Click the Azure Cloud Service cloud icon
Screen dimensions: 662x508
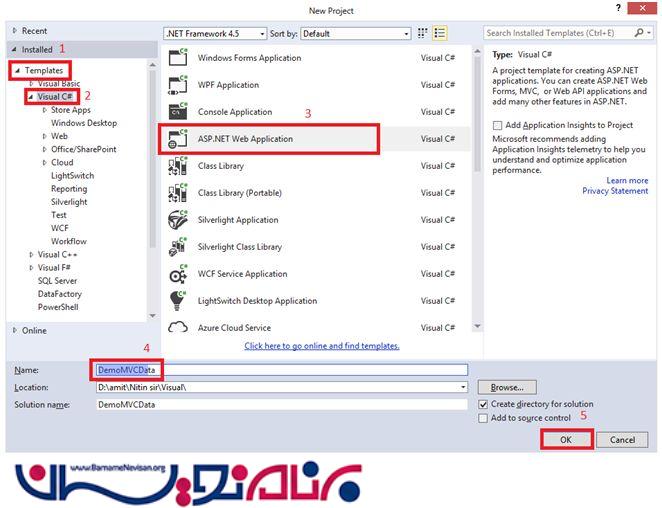(x=178, y=327)
